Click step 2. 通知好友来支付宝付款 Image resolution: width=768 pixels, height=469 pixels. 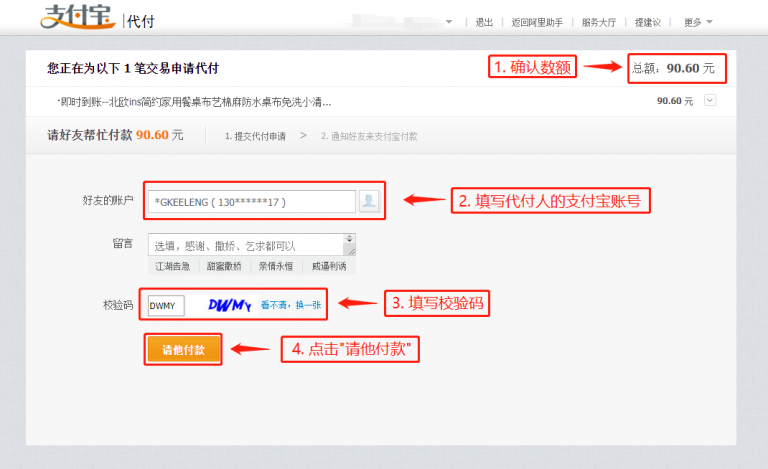369,136
